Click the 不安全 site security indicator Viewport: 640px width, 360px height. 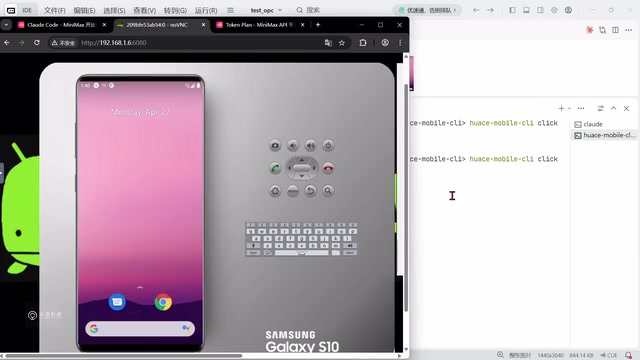[63, 42]
